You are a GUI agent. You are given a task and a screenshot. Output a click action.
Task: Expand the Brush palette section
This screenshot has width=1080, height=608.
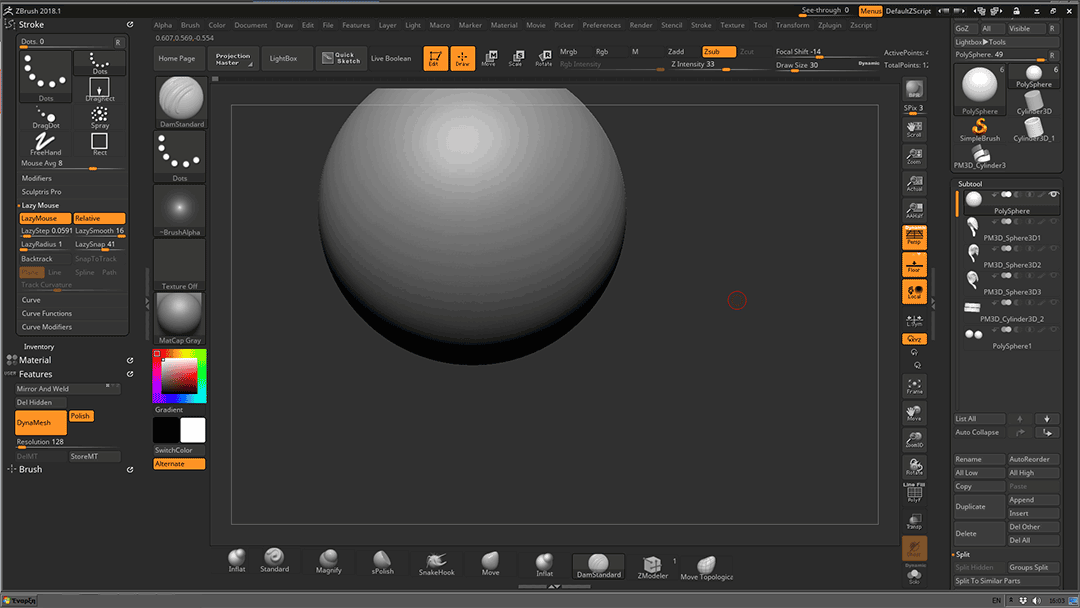tap(30, 469)
